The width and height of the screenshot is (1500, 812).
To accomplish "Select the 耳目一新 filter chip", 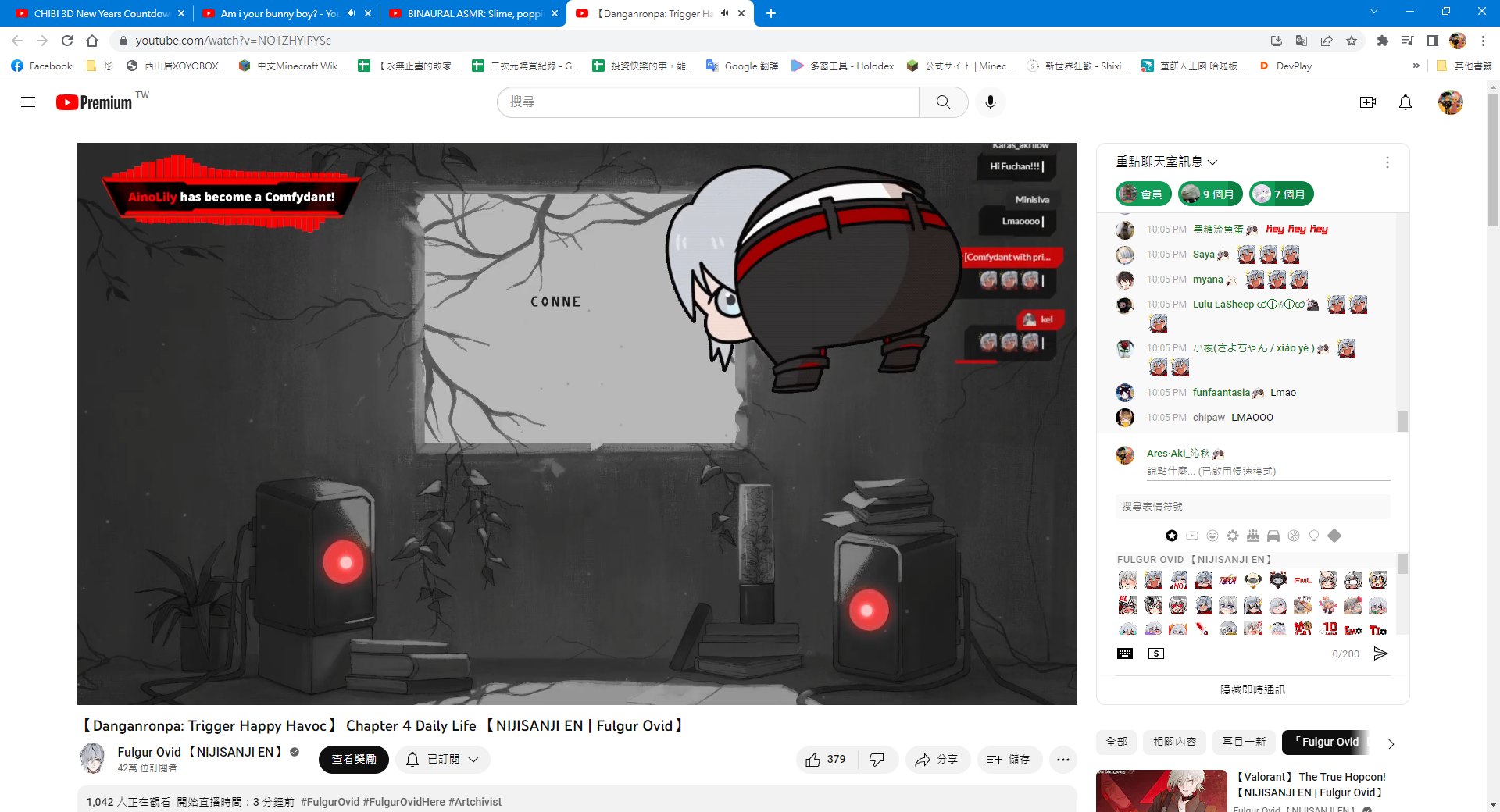I will [1244, 742].
